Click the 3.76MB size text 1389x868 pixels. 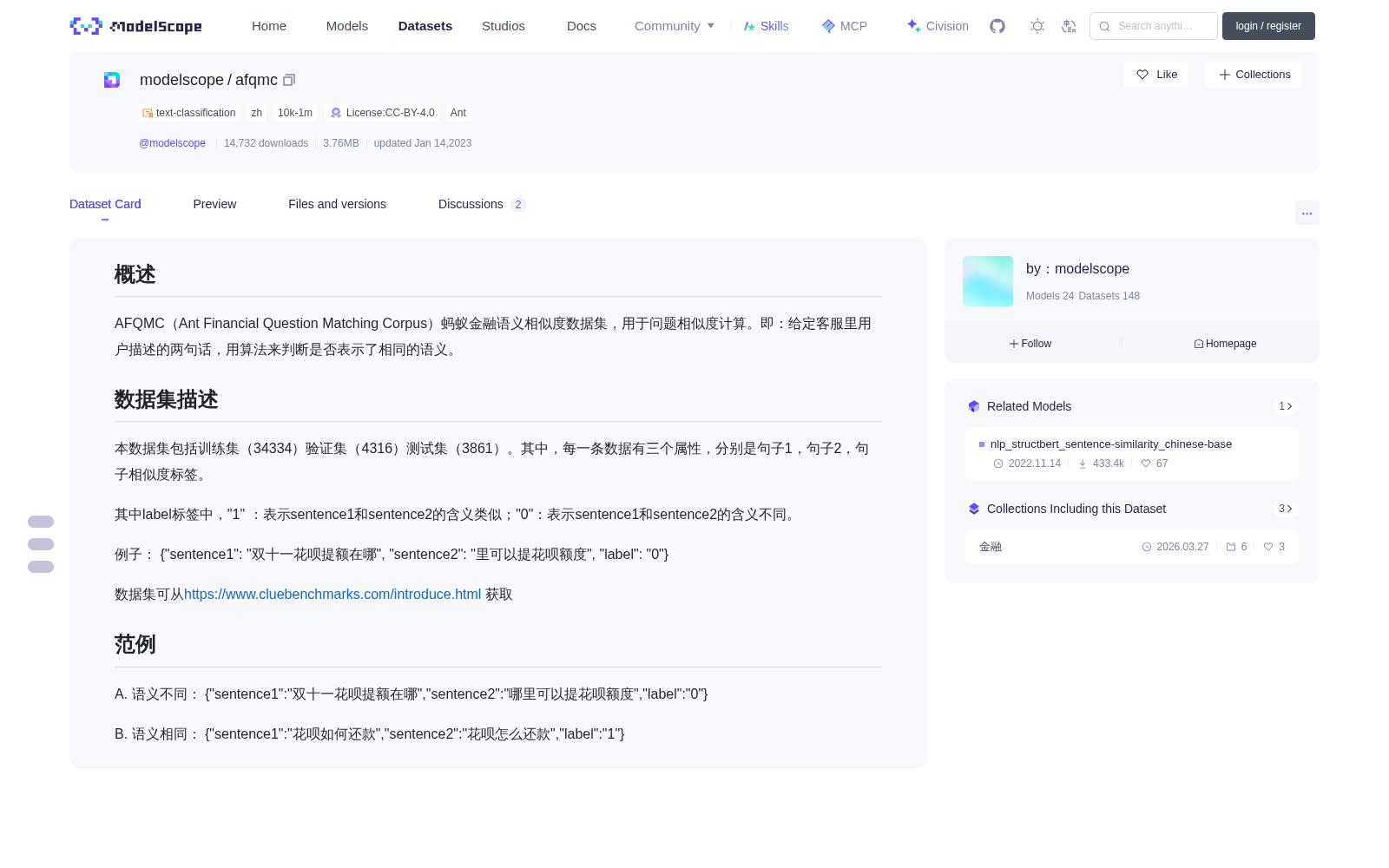(341, 143)
